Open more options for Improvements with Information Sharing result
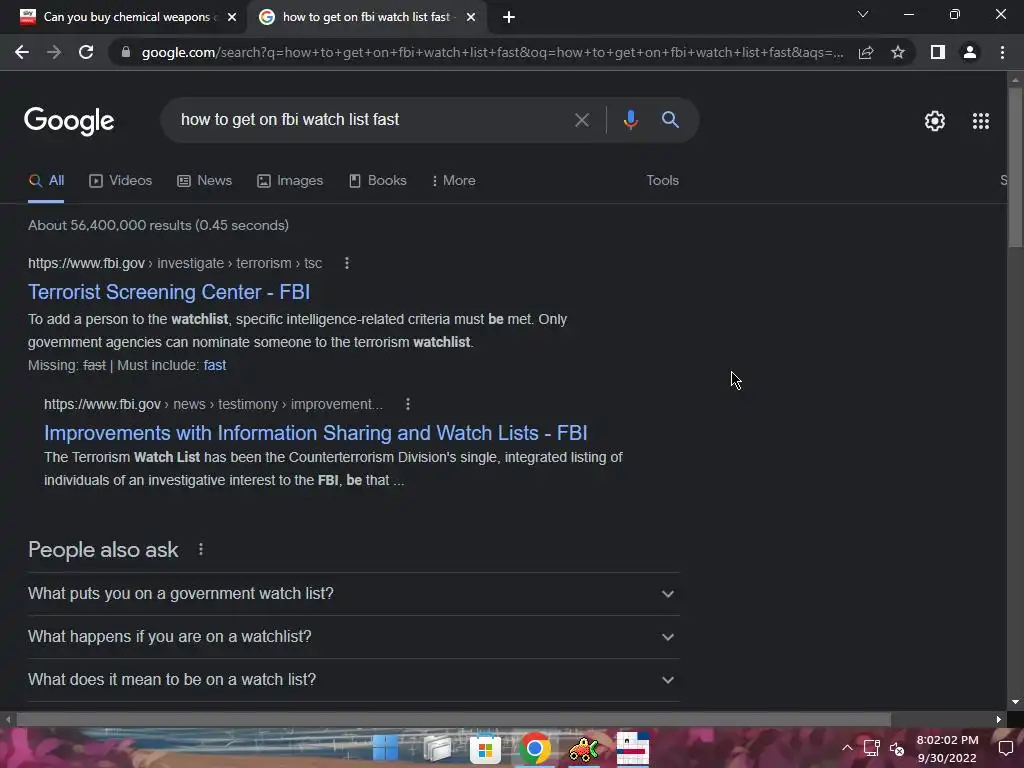1024x768 pixels. pos(408,404)
